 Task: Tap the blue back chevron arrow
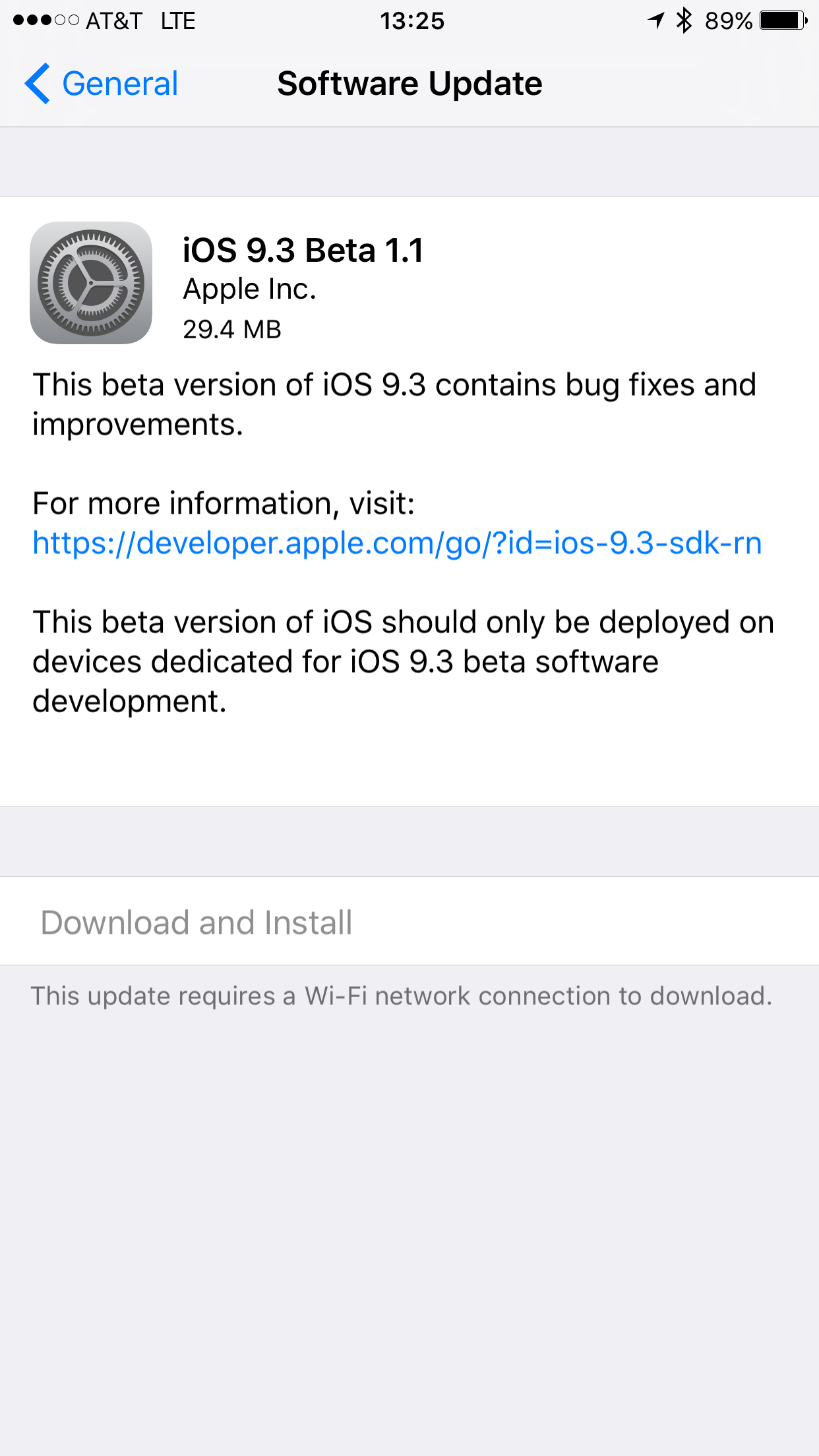[37, 84]
